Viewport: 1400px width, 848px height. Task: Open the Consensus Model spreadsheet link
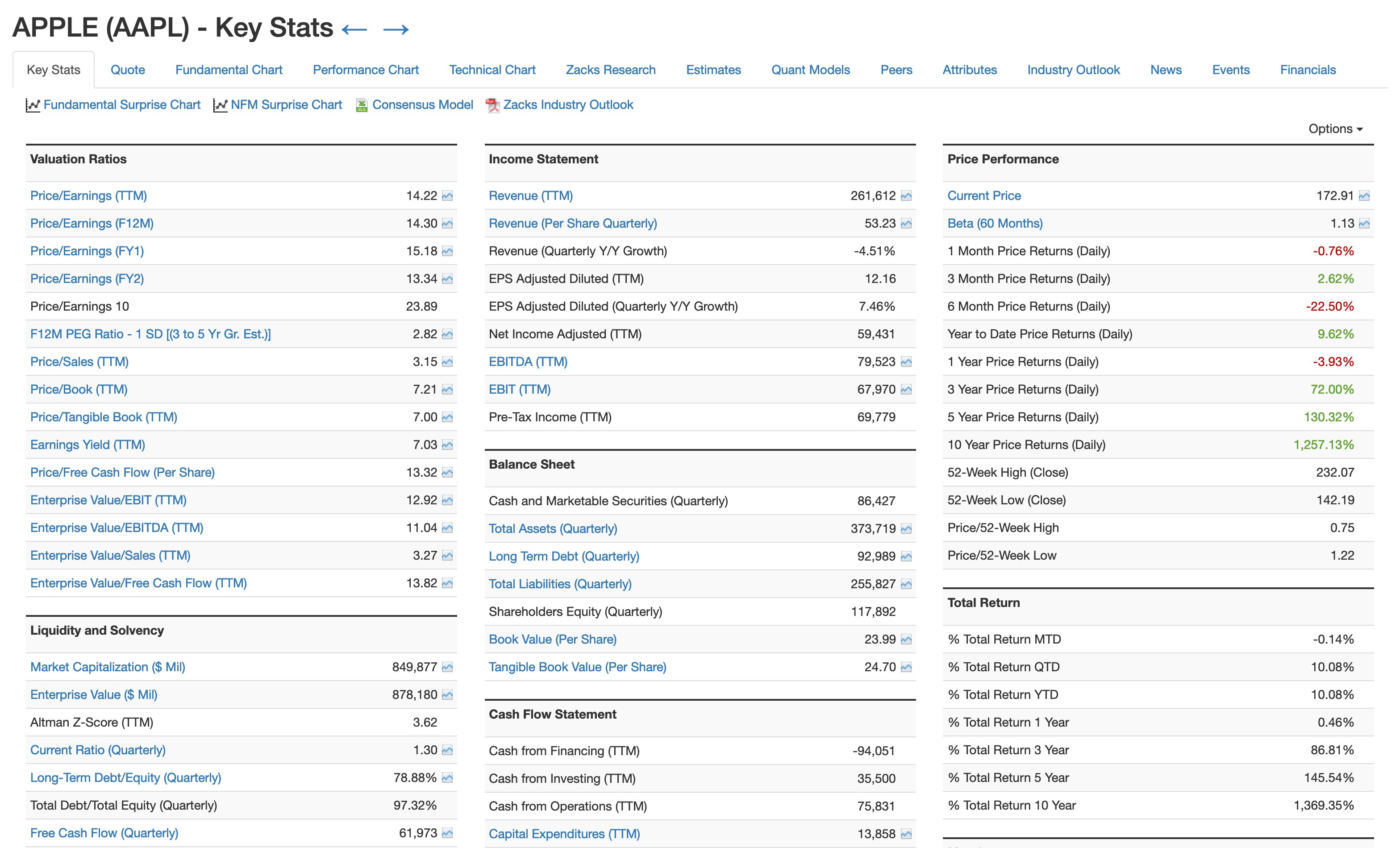tap(422, 105)
